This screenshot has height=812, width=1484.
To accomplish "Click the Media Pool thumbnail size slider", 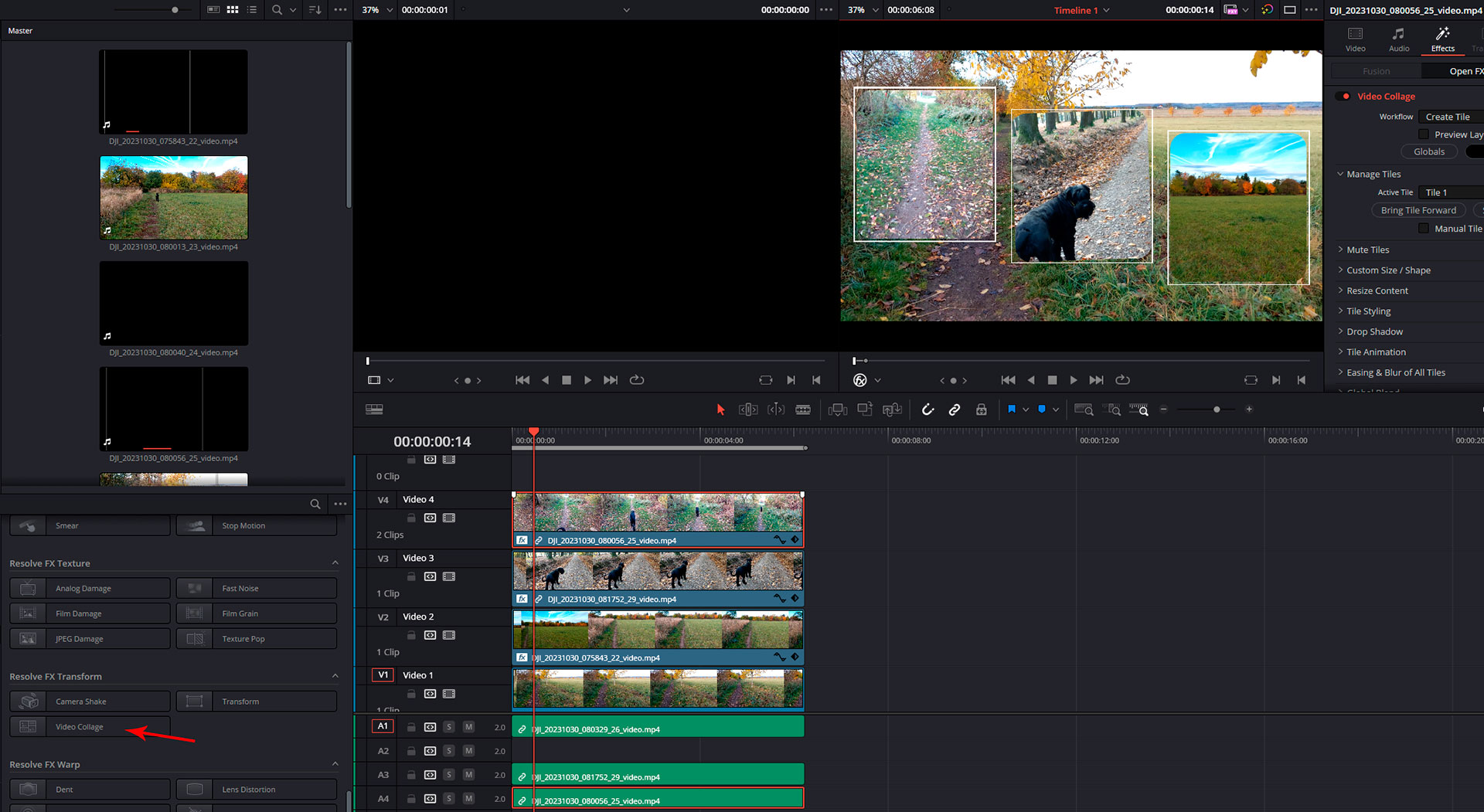I will tap(175, 10).
